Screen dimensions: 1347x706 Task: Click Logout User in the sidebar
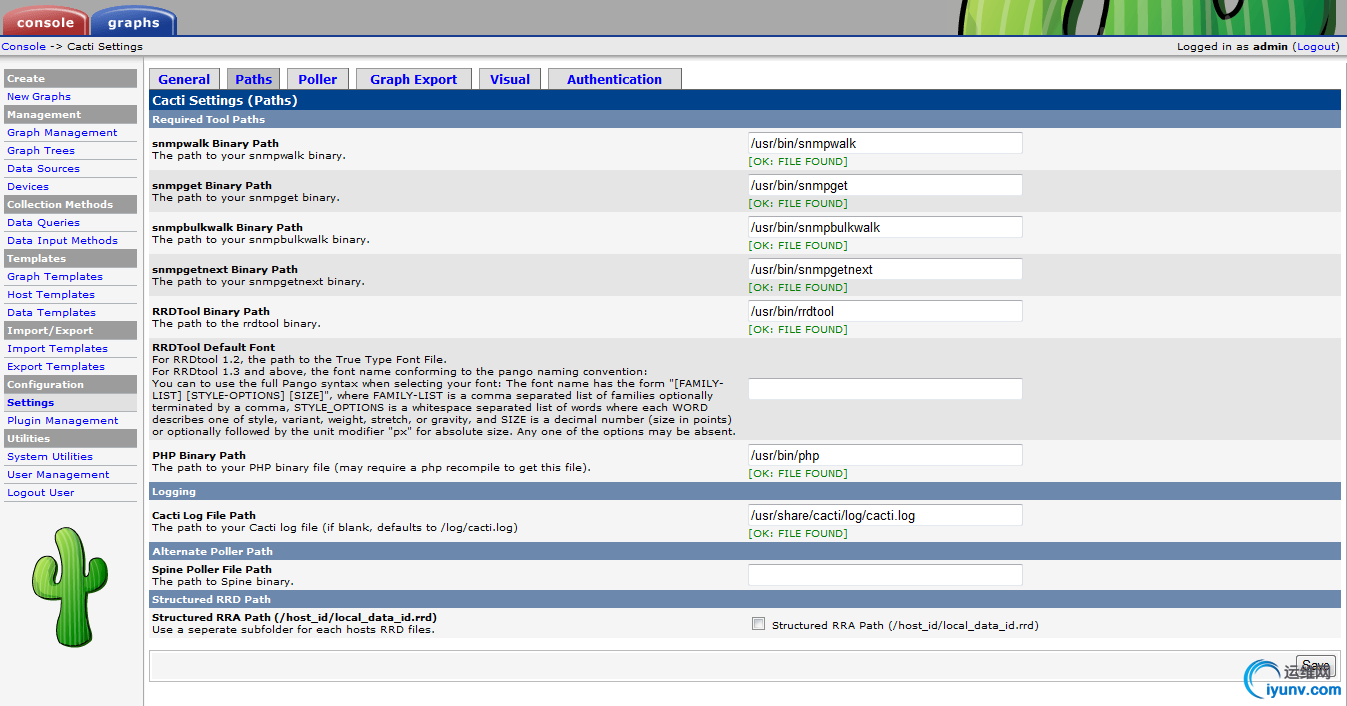(41, 493)
